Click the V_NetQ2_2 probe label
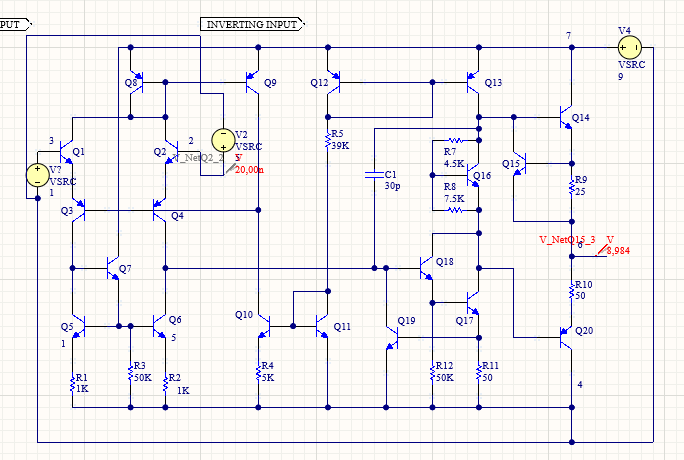This screenshot has height=460, width=684. tap(198, 158)
